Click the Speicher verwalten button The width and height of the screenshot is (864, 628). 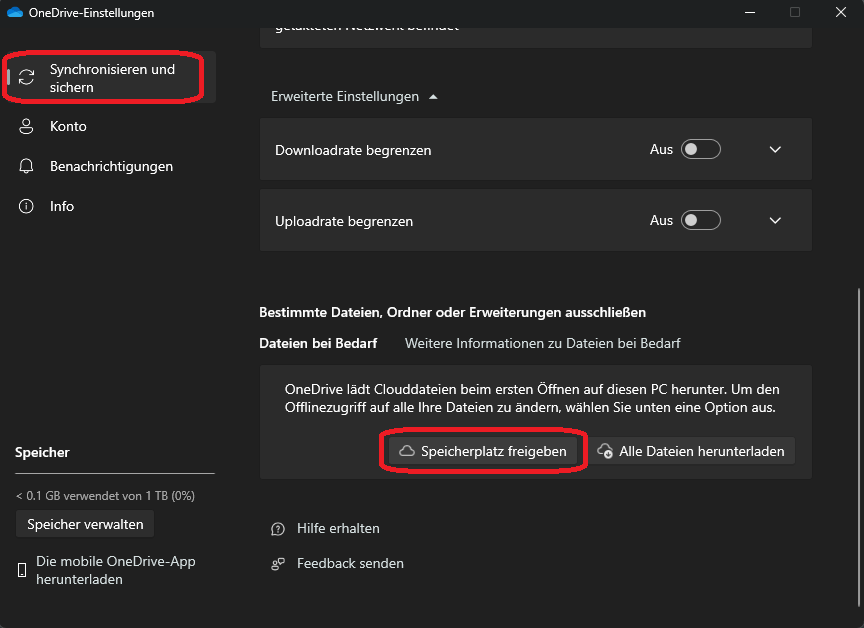85,524
